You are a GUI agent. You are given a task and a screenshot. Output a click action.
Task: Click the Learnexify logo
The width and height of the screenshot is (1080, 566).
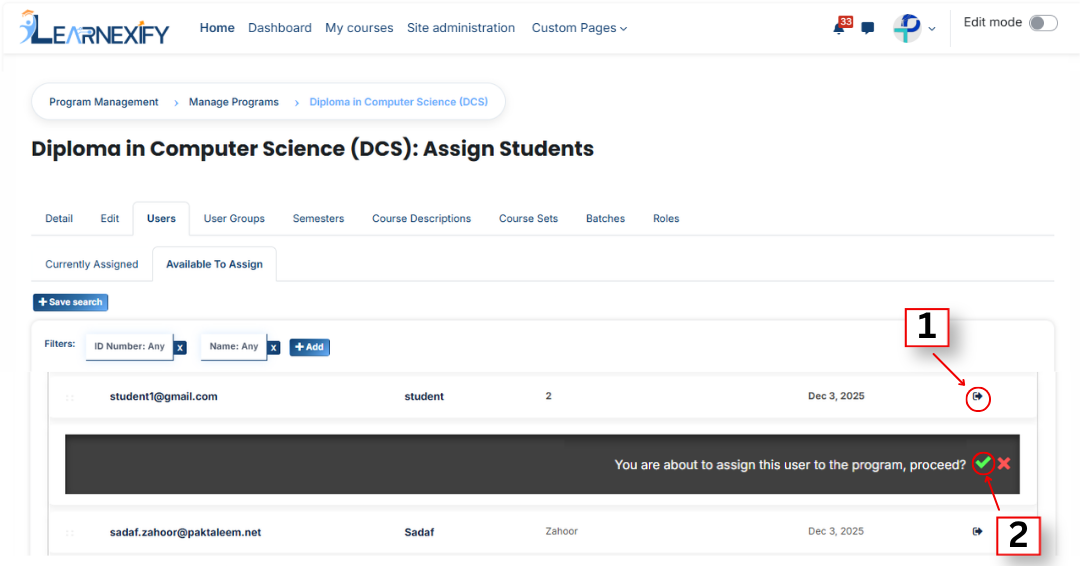(x=94, y=28)
